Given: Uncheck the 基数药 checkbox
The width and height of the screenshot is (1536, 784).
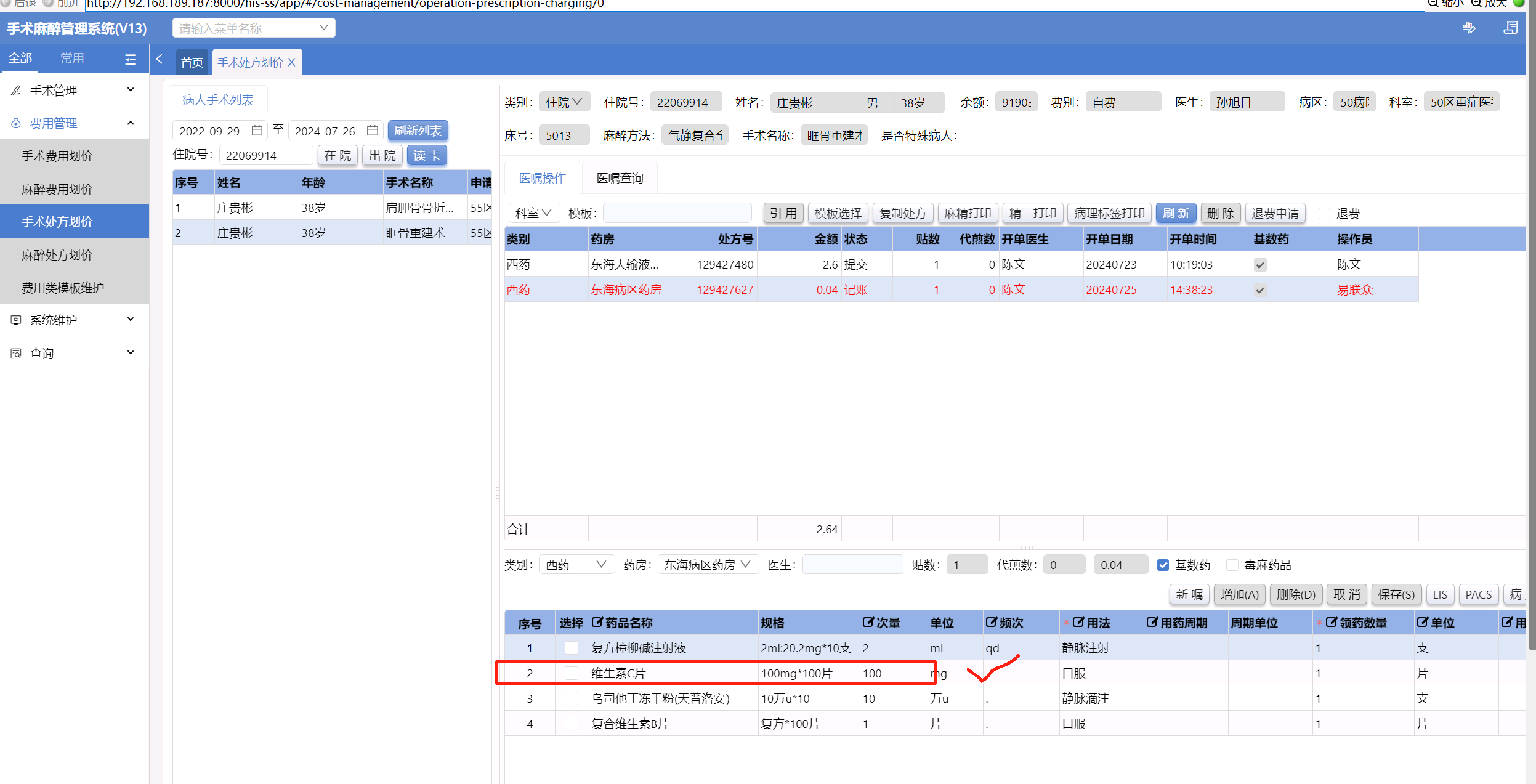Looking at the screenshot, I should (1163, 565).
